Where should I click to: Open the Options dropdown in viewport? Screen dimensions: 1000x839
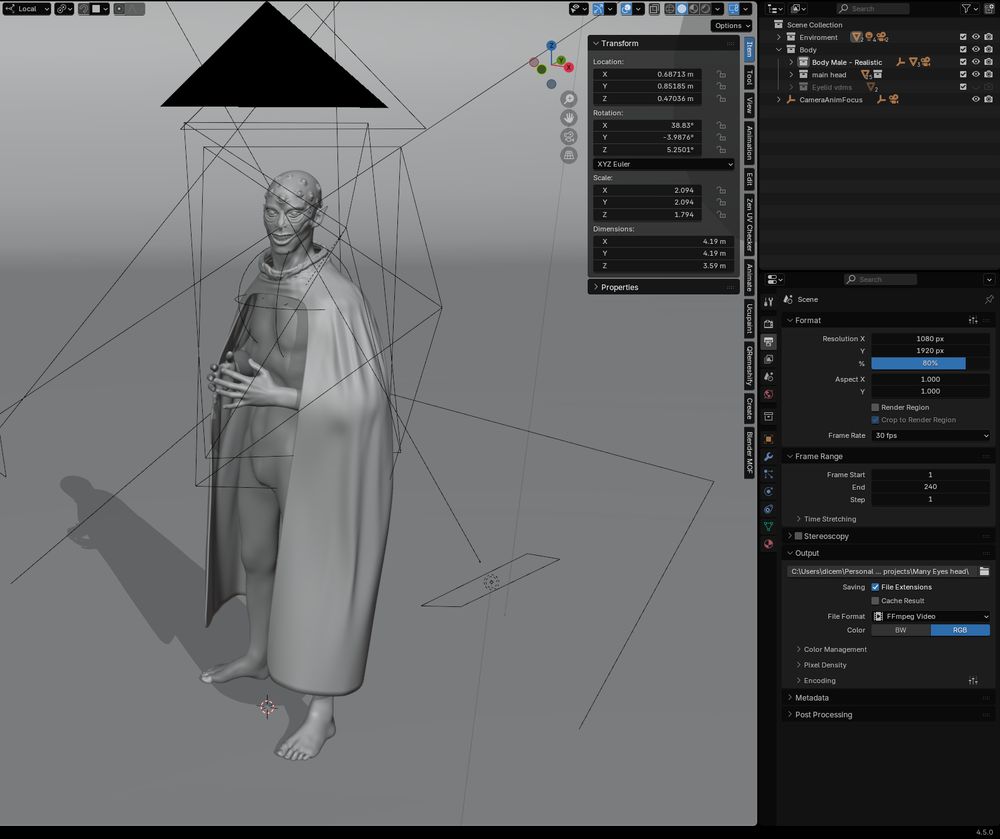tap(732, 26)
